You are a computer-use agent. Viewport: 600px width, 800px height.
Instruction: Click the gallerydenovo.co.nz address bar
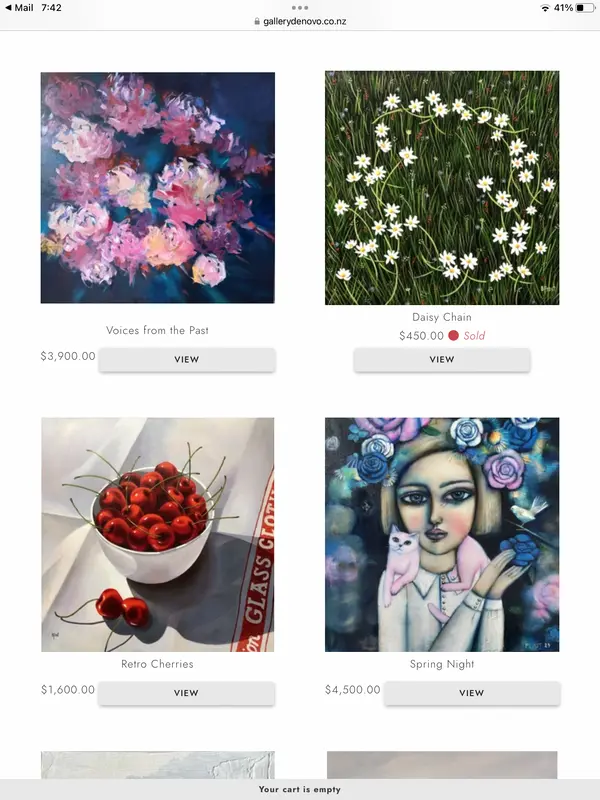tap(300, 21)
